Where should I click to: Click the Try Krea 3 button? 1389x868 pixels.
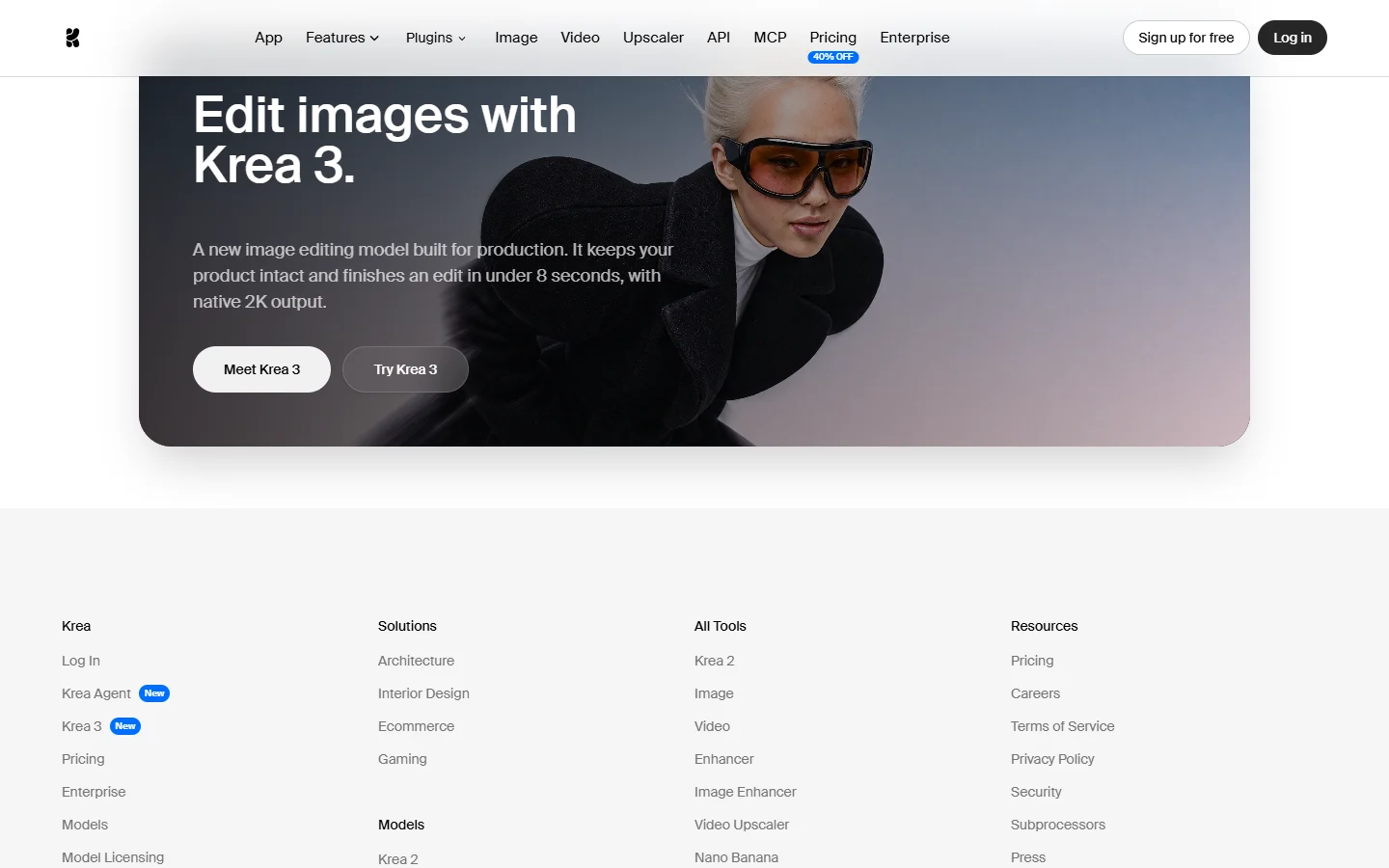(x=405, y=369)
